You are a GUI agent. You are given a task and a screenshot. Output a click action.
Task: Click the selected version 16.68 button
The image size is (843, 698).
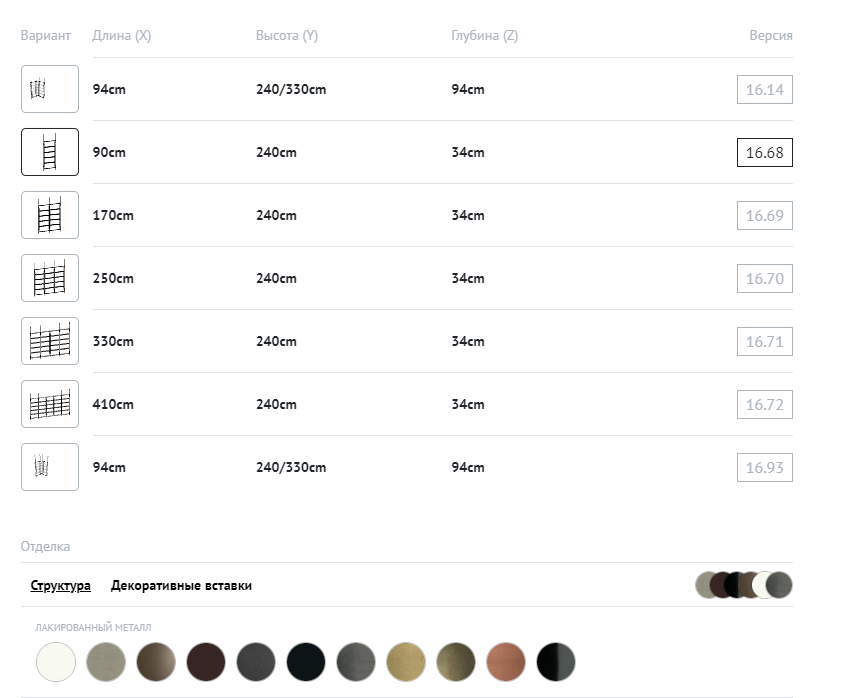pos(764,153)
